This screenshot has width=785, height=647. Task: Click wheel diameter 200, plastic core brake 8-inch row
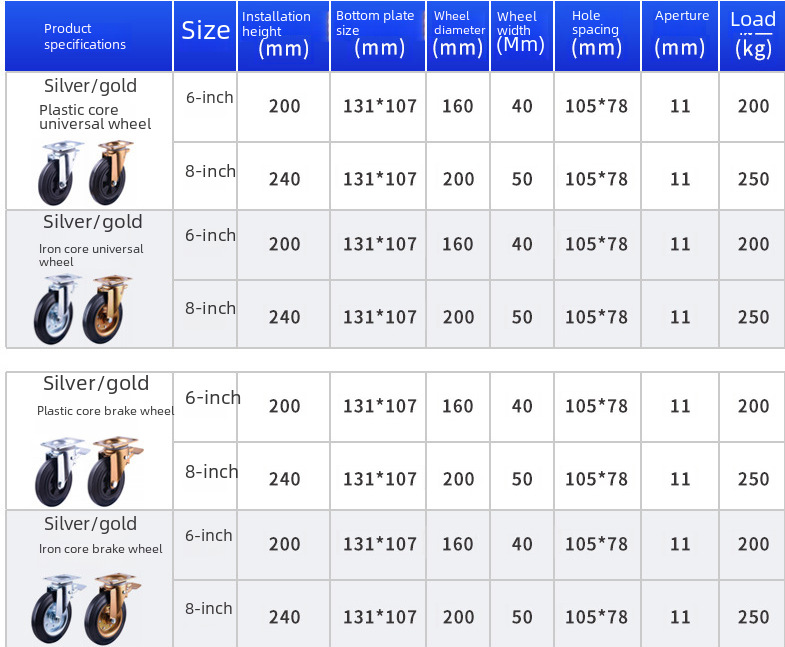458,479
